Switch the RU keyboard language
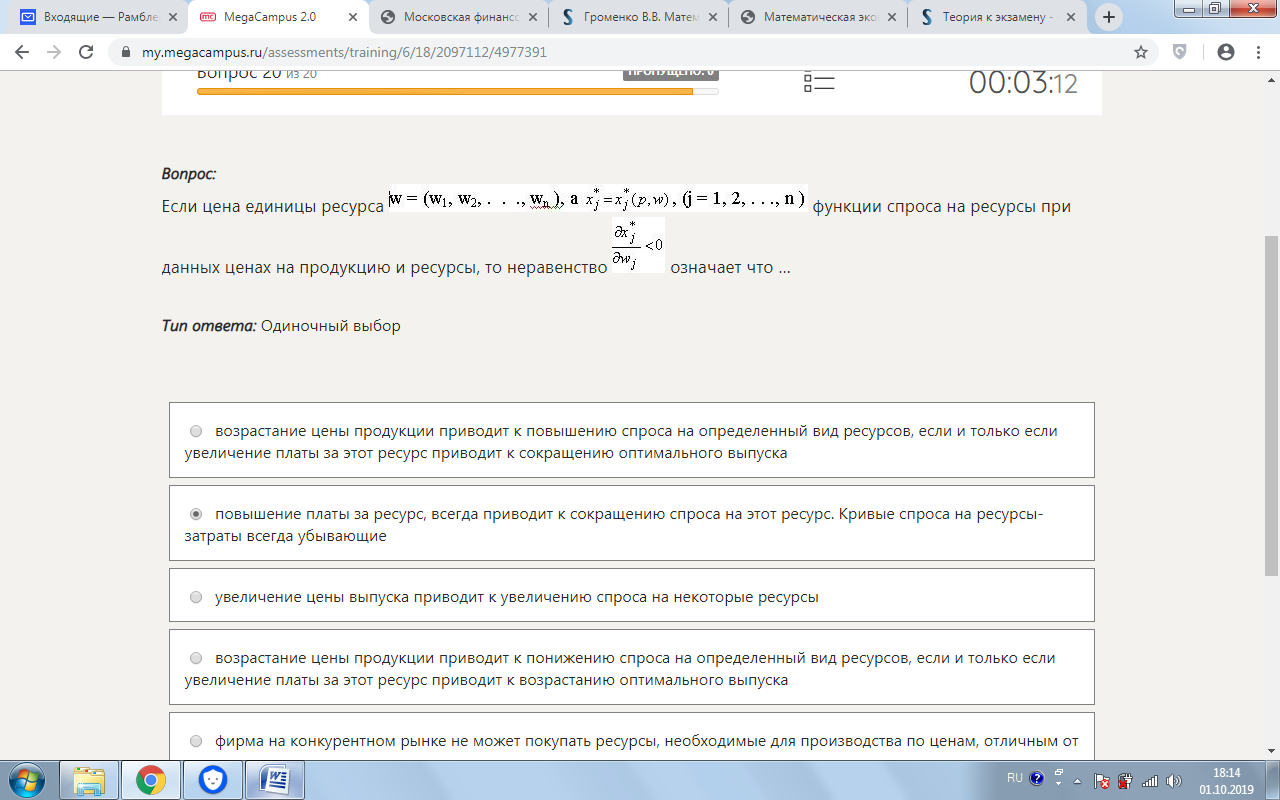The height and width of the screenshot is (800, 1280). 1015,778
